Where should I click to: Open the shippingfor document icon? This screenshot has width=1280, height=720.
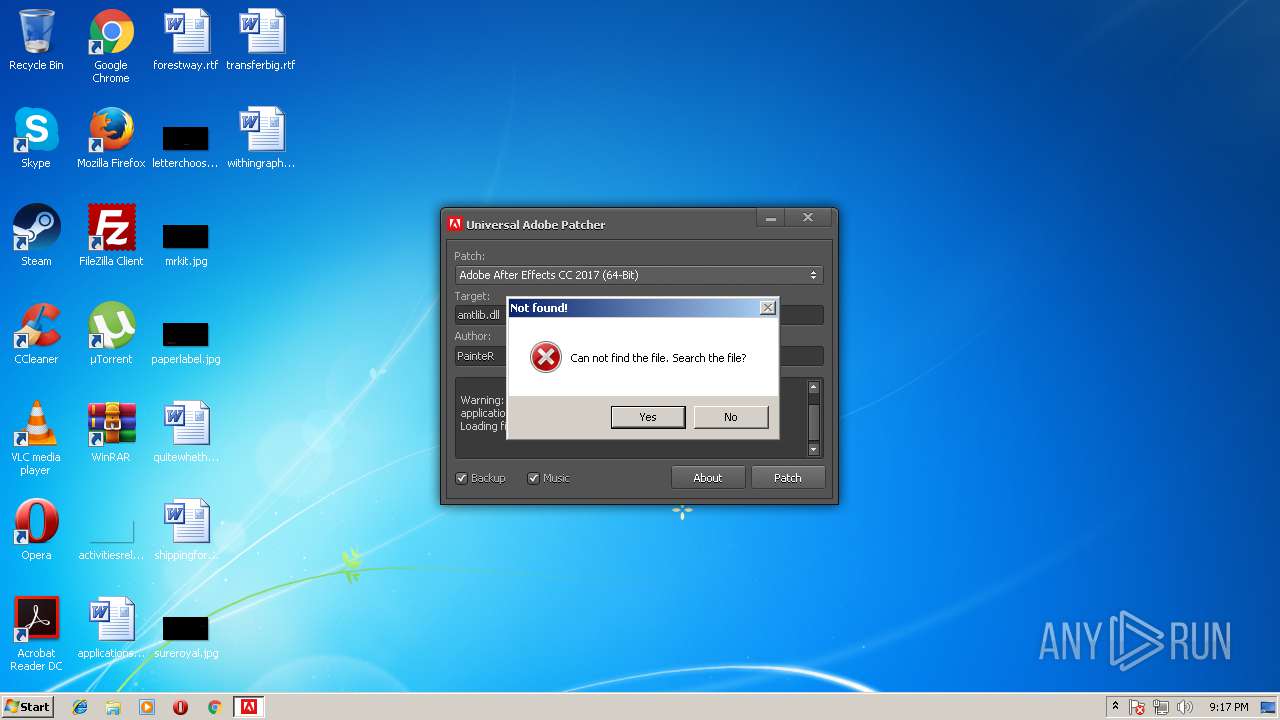click(x=186, y=530)
